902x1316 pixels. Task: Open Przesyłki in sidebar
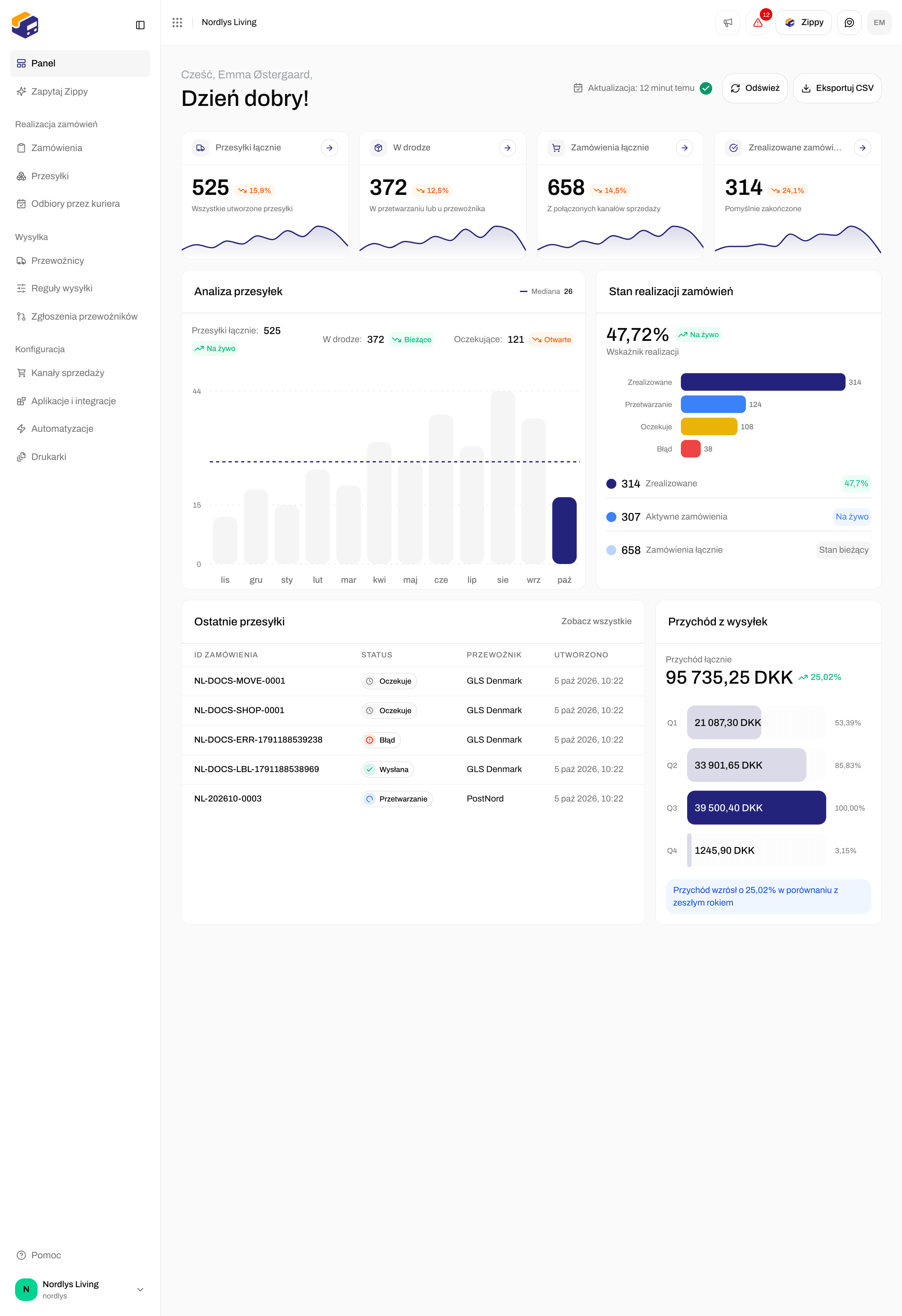[x=80, y=176]
